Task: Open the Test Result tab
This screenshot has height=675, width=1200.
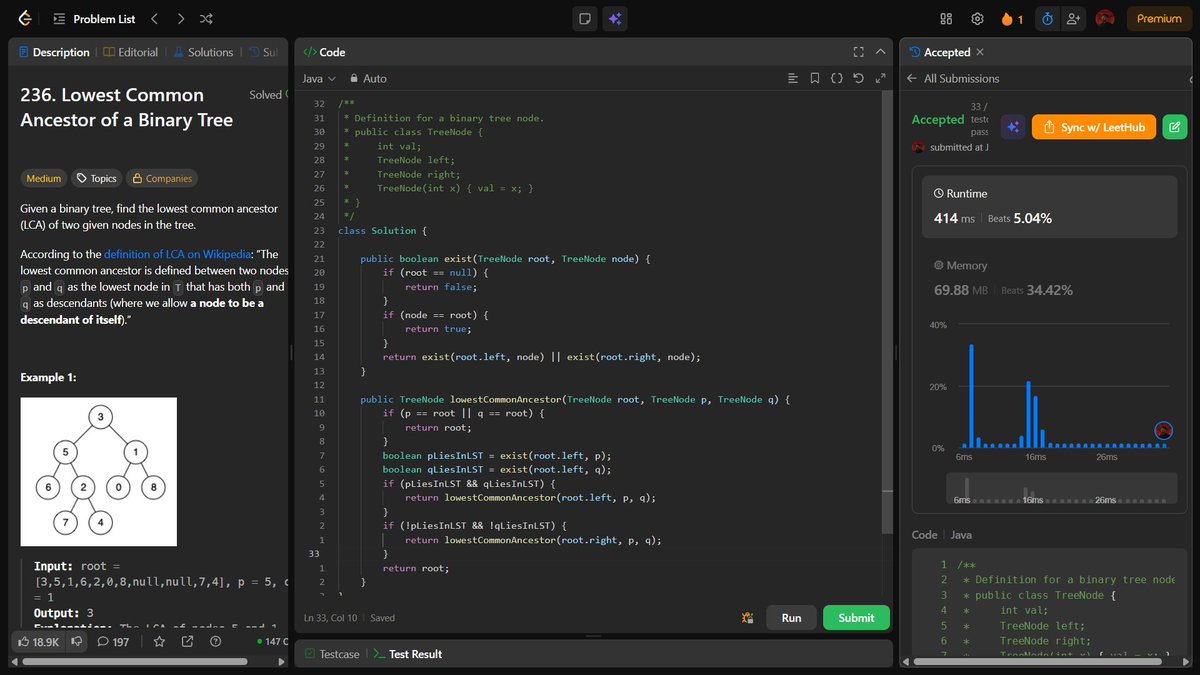Action: point(407,654)
